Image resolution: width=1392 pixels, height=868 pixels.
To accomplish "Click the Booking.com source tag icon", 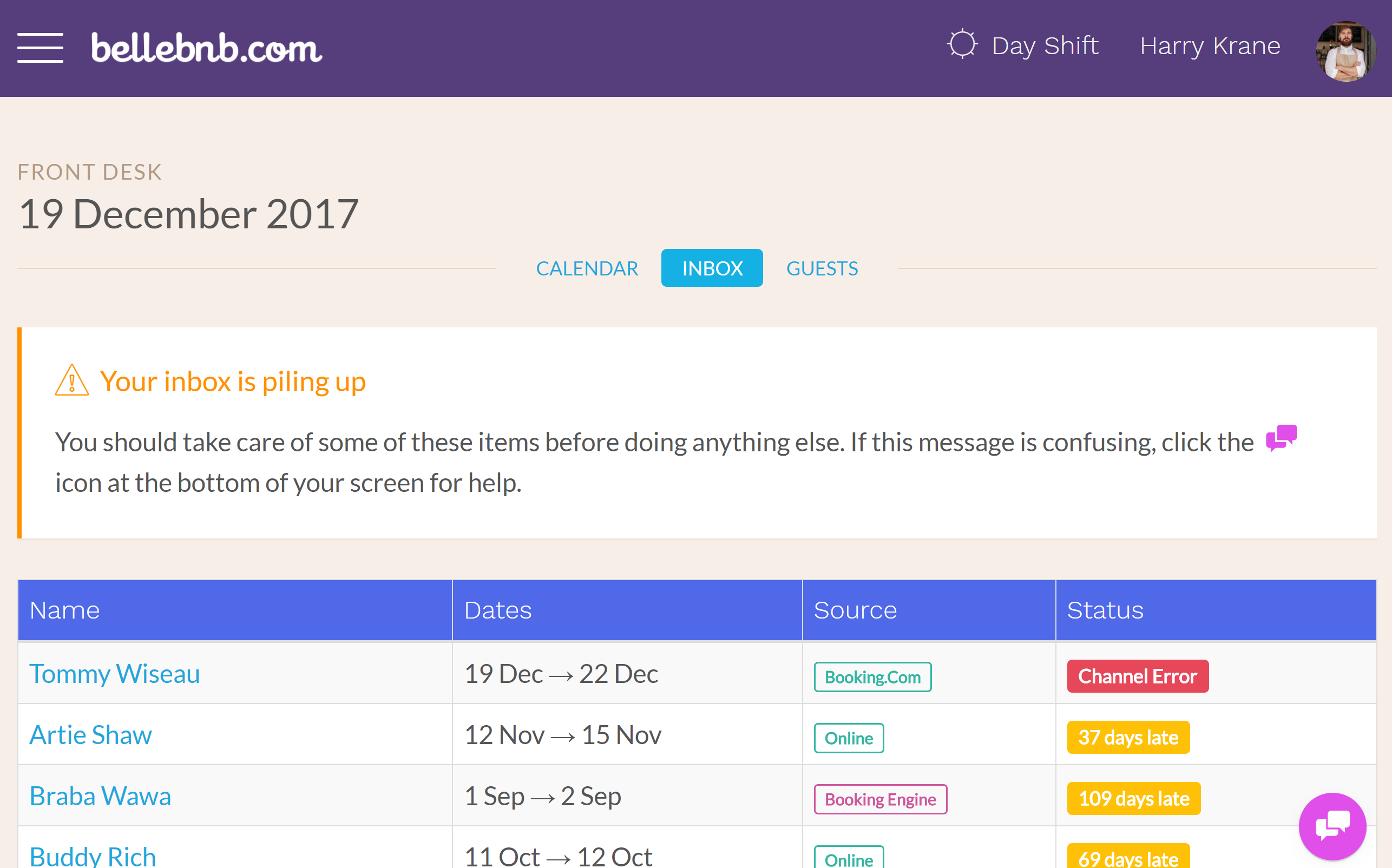I will (872, 676).
